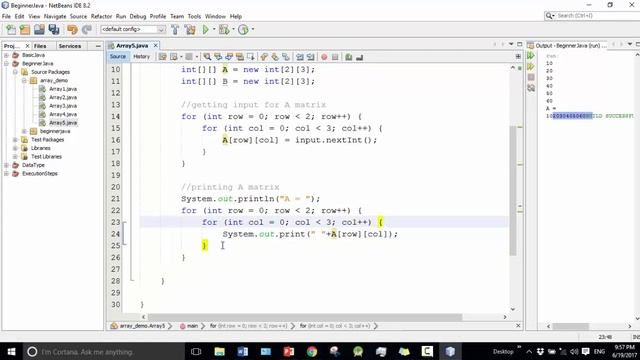This screenshot has height=360, width=640.
Task: Select Array4.java in project tree
Action: (x=62, y=114)
